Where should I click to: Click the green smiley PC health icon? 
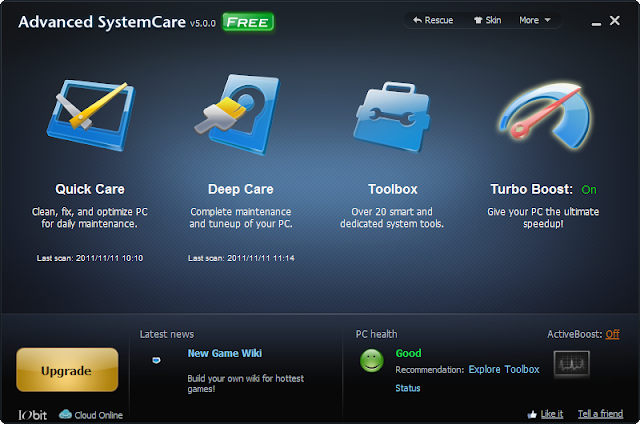(372, 360)
